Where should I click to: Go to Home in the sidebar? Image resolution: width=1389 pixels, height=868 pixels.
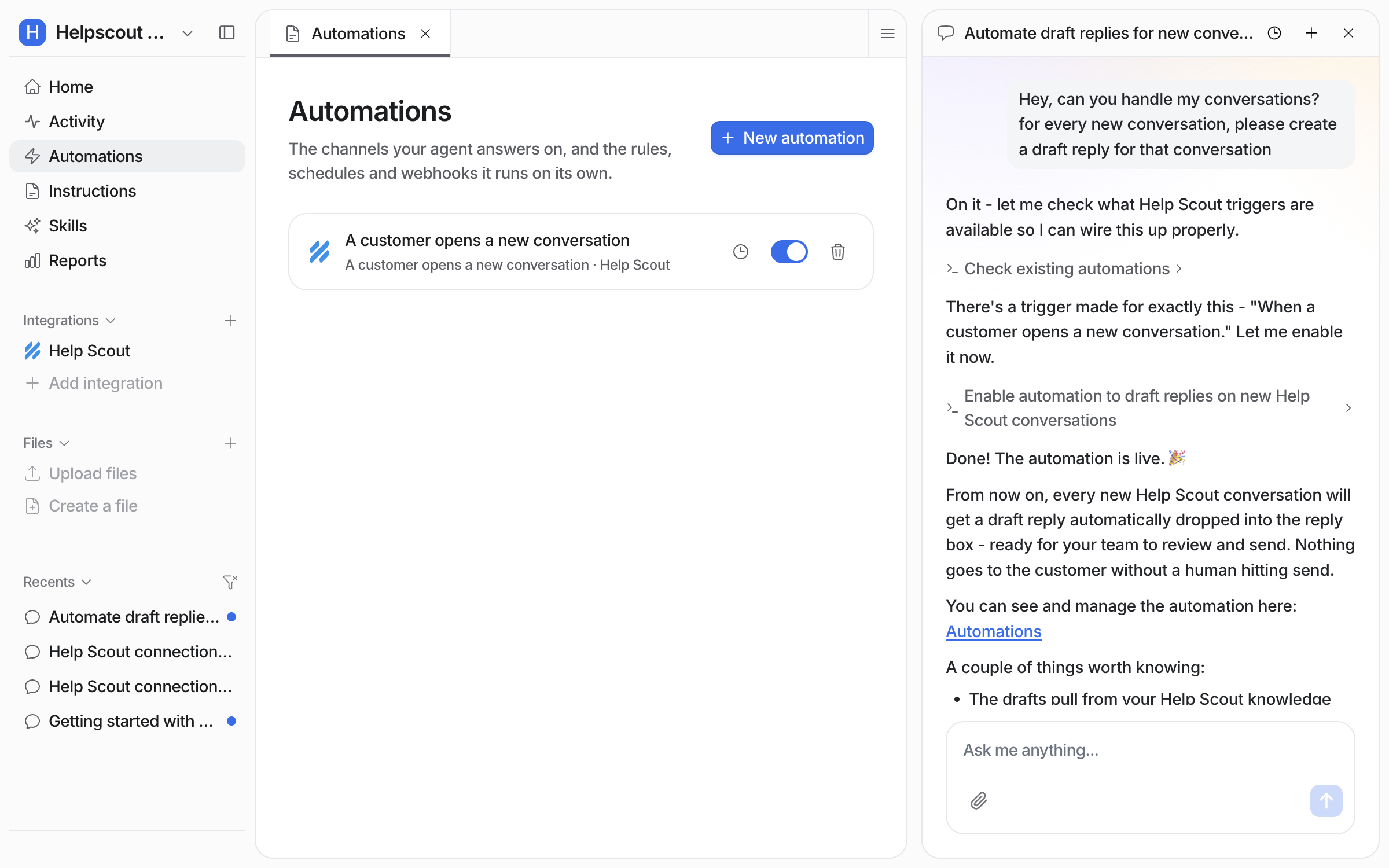pos(127,87)
